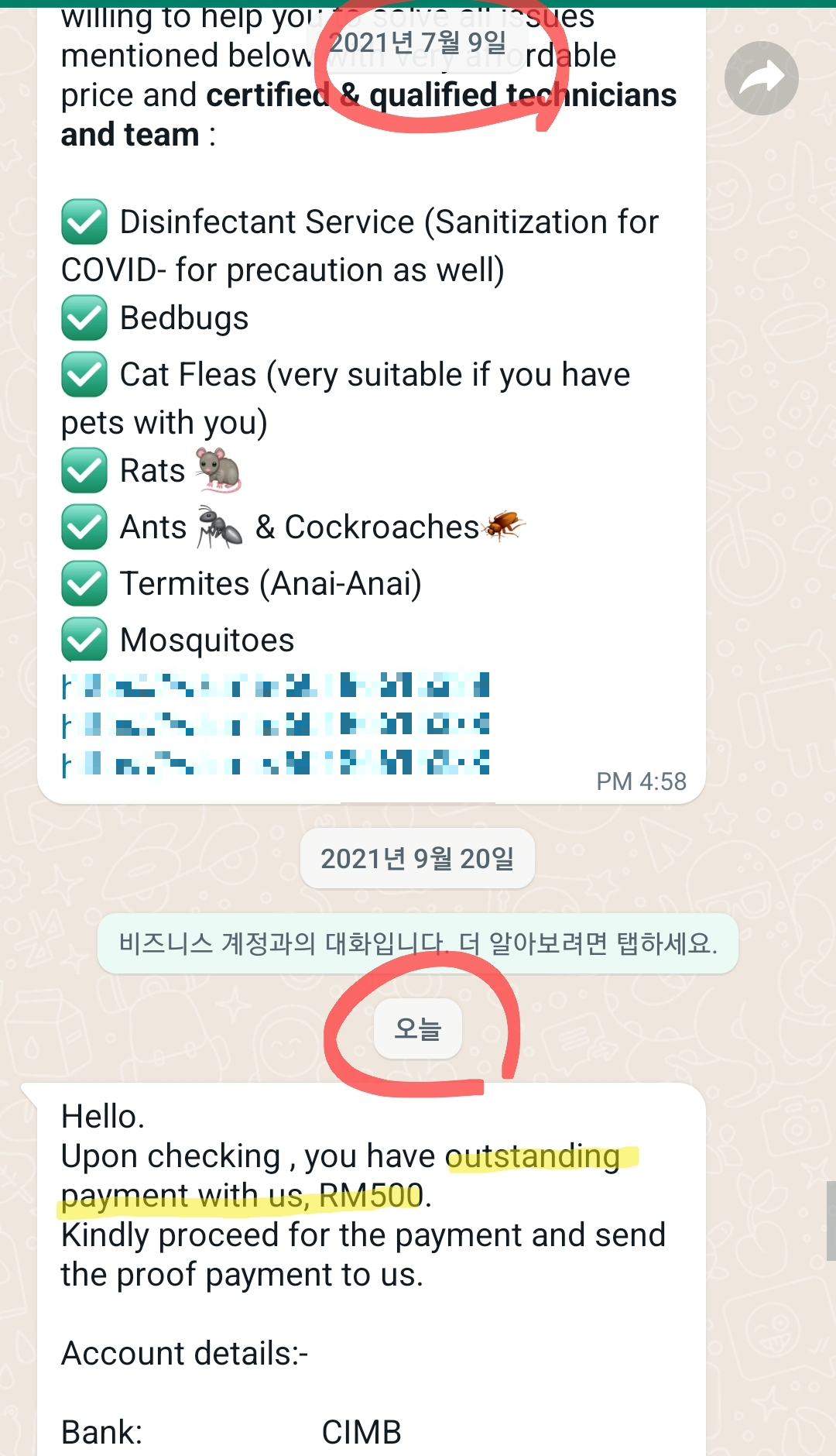Image resolution: width=836 pixels, height=1456 pixels.
Task: Tap the outstanding payment RM500 message bubble
Action: point(372,1269)
